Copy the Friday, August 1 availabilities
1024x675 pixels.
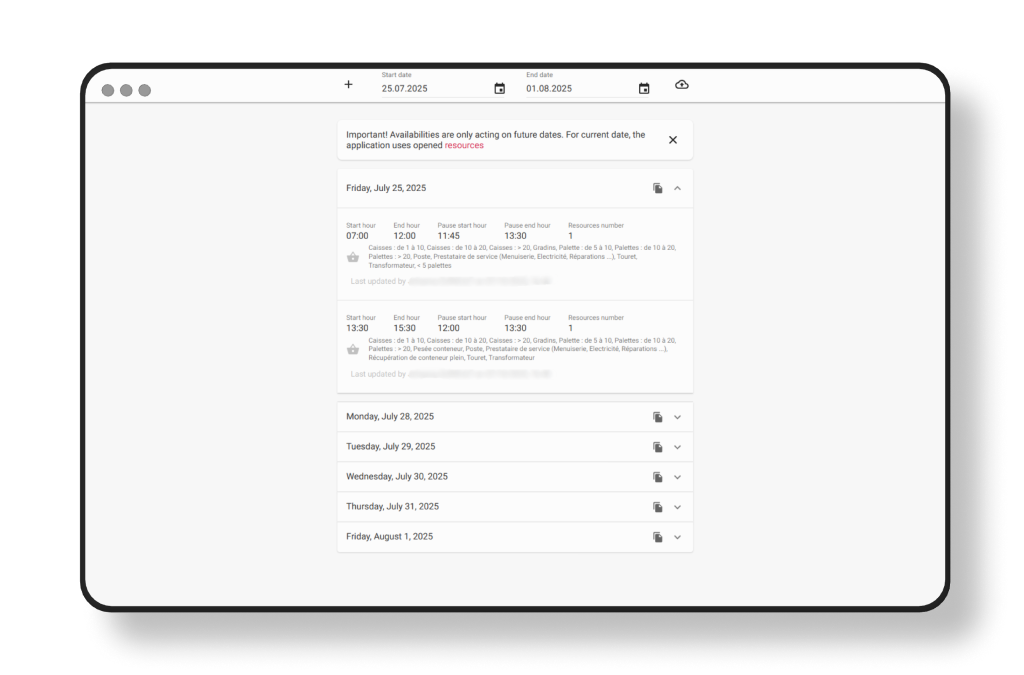coord(658,537)
